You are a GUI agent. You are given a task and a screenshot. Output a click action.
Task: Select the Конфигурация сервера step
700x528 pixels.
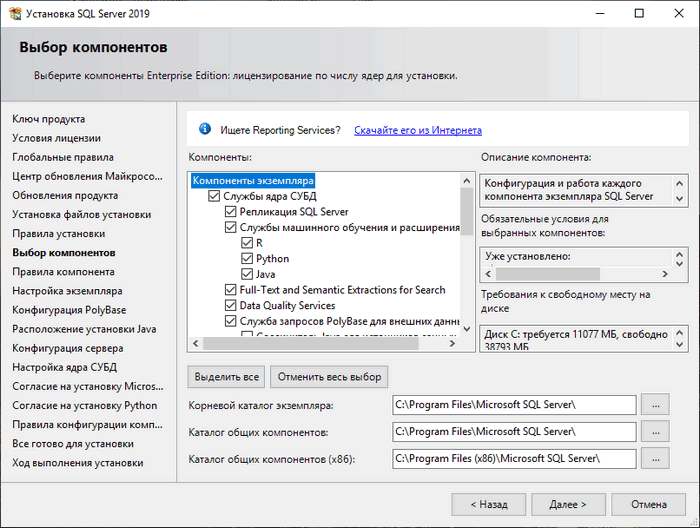[68, 349]
